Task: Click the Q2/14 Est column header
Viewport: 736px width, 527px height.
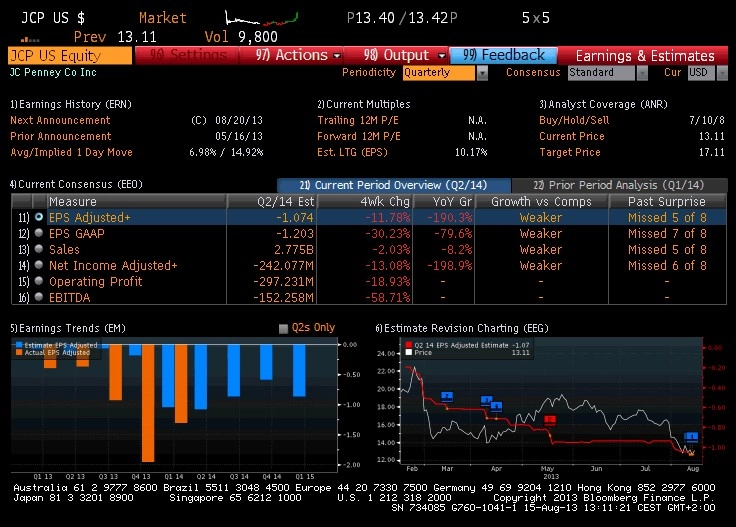Action: (x=272, y=201)
